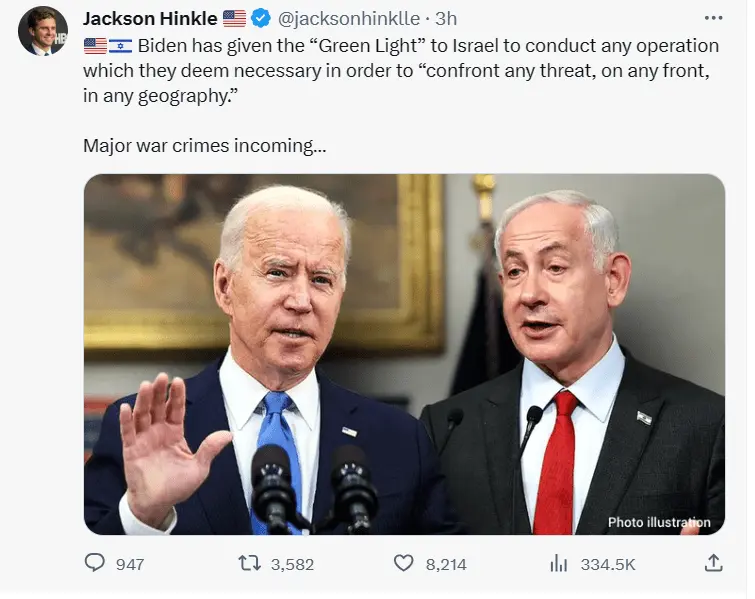Like the post with the heart icon

coord(404,563)
